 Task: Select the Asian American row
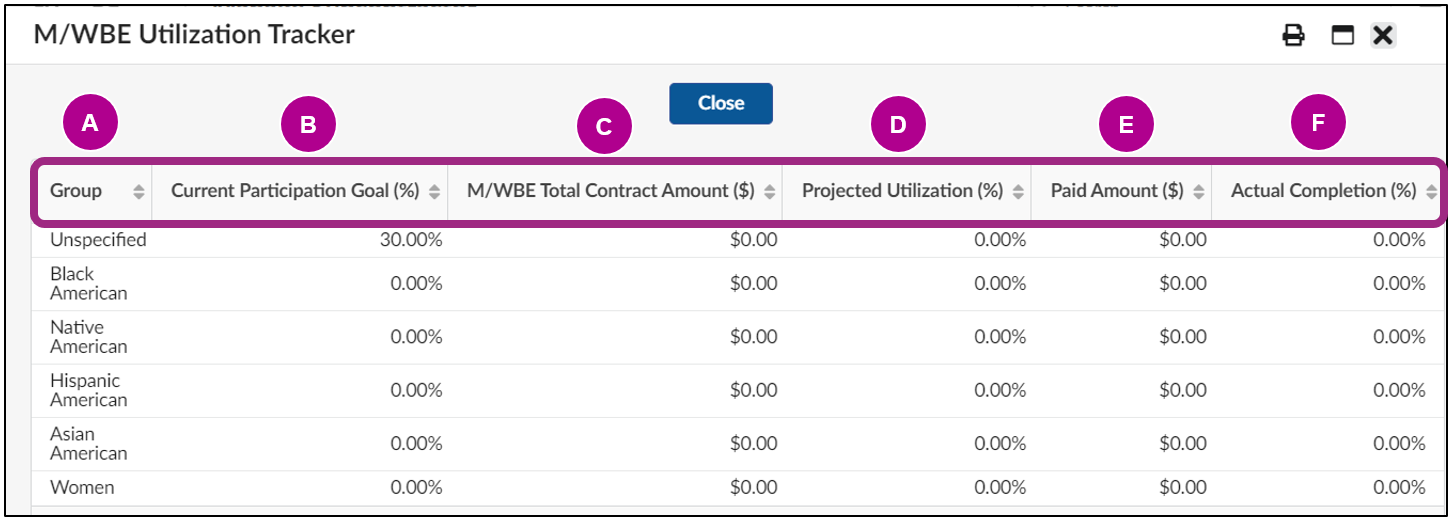[89, 443]
